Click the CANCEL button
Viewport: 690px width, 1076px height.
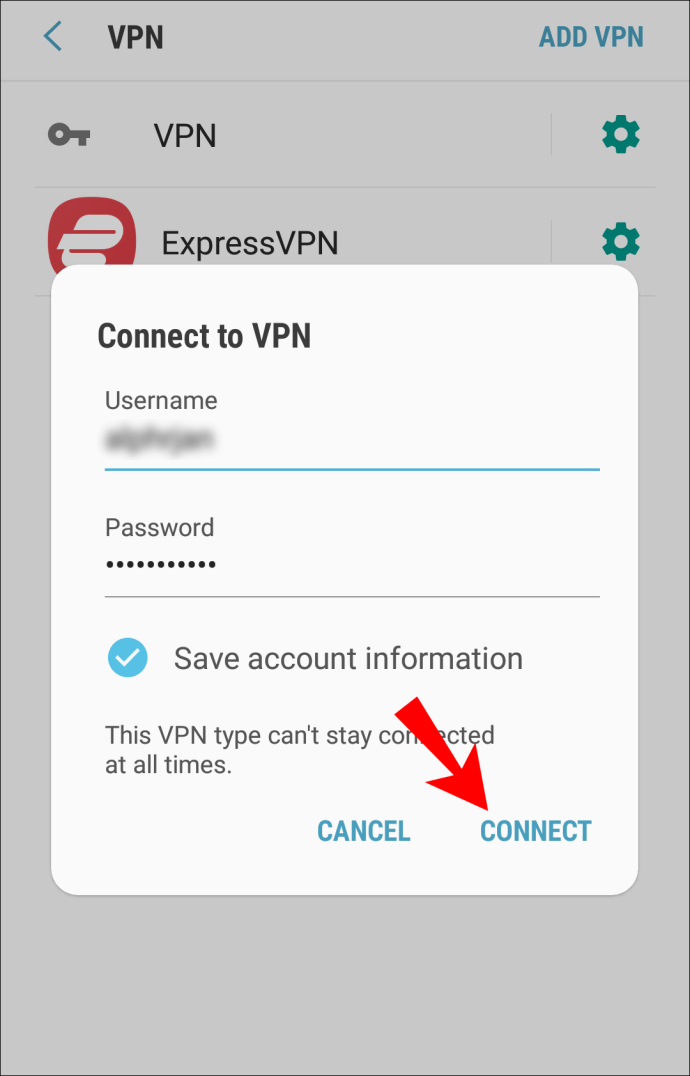tap(364, 830)
